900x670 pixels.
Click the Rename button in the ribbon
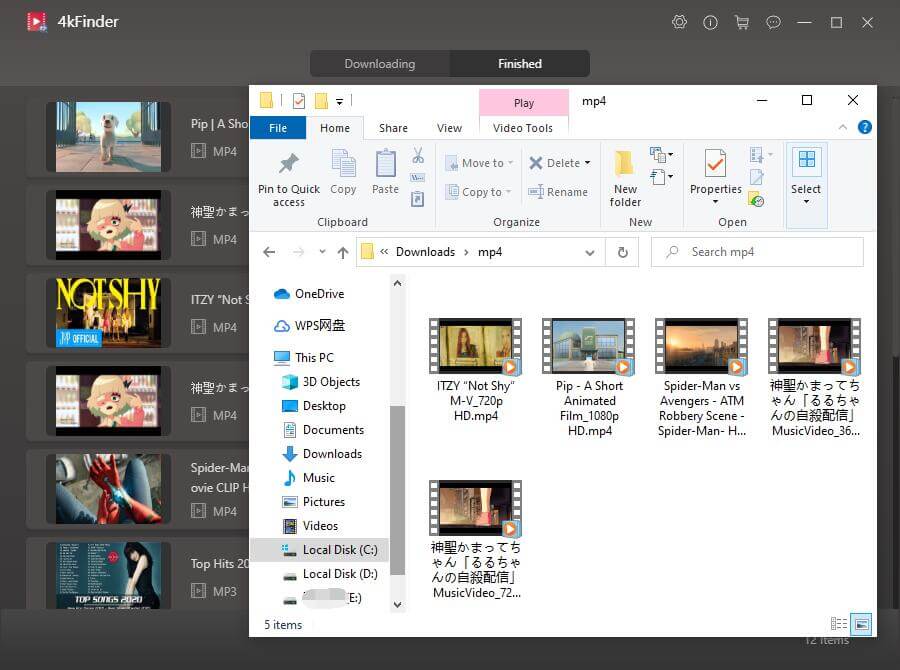point(559,192)
